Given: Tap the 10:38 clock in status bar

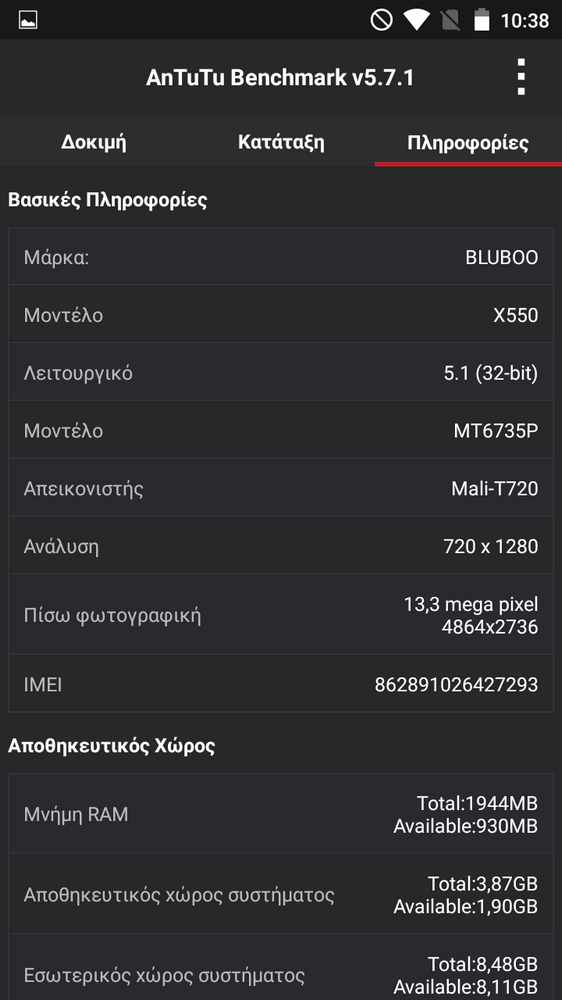Looking at the screenshot, I should point(524,20).
